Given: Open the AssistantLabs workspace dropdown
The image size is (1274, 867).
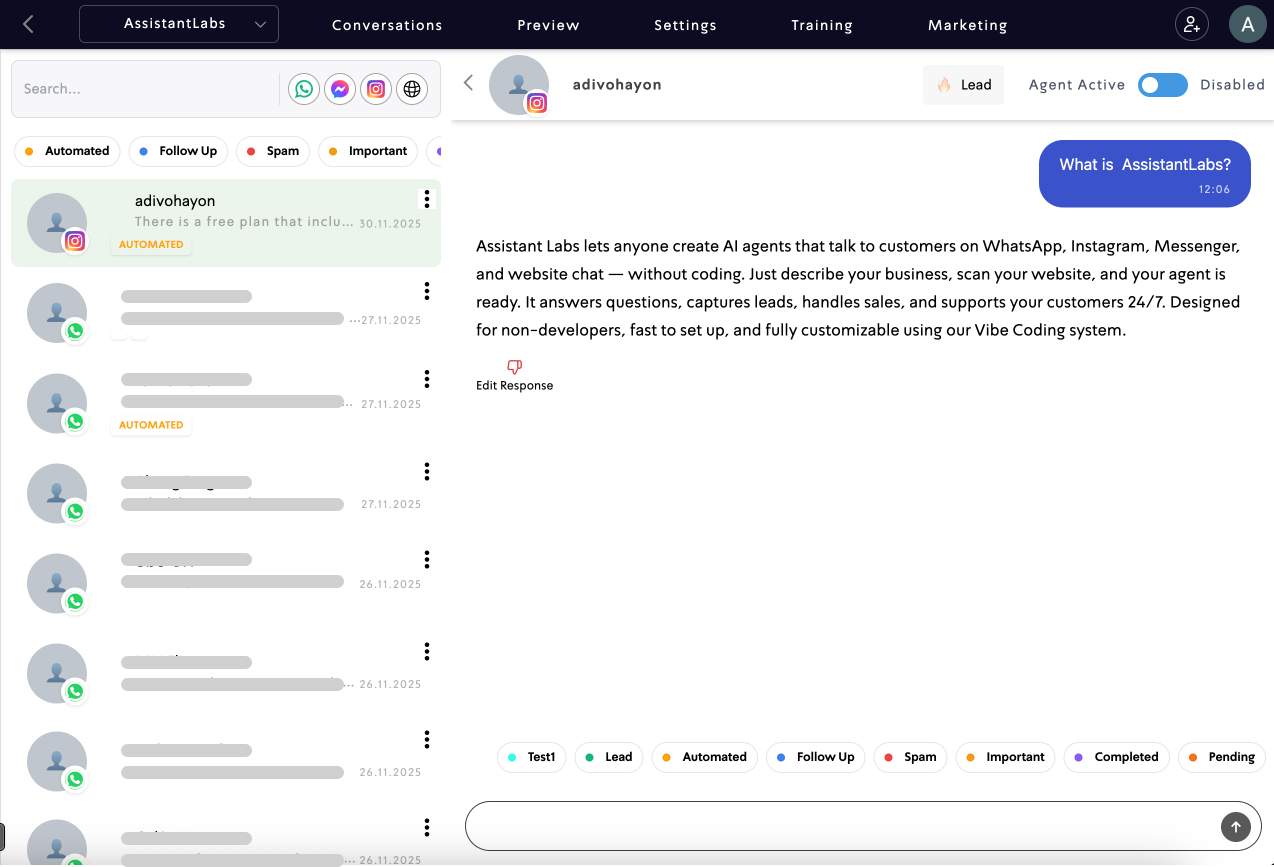Looking at the screenshot, I should [178, 24].
